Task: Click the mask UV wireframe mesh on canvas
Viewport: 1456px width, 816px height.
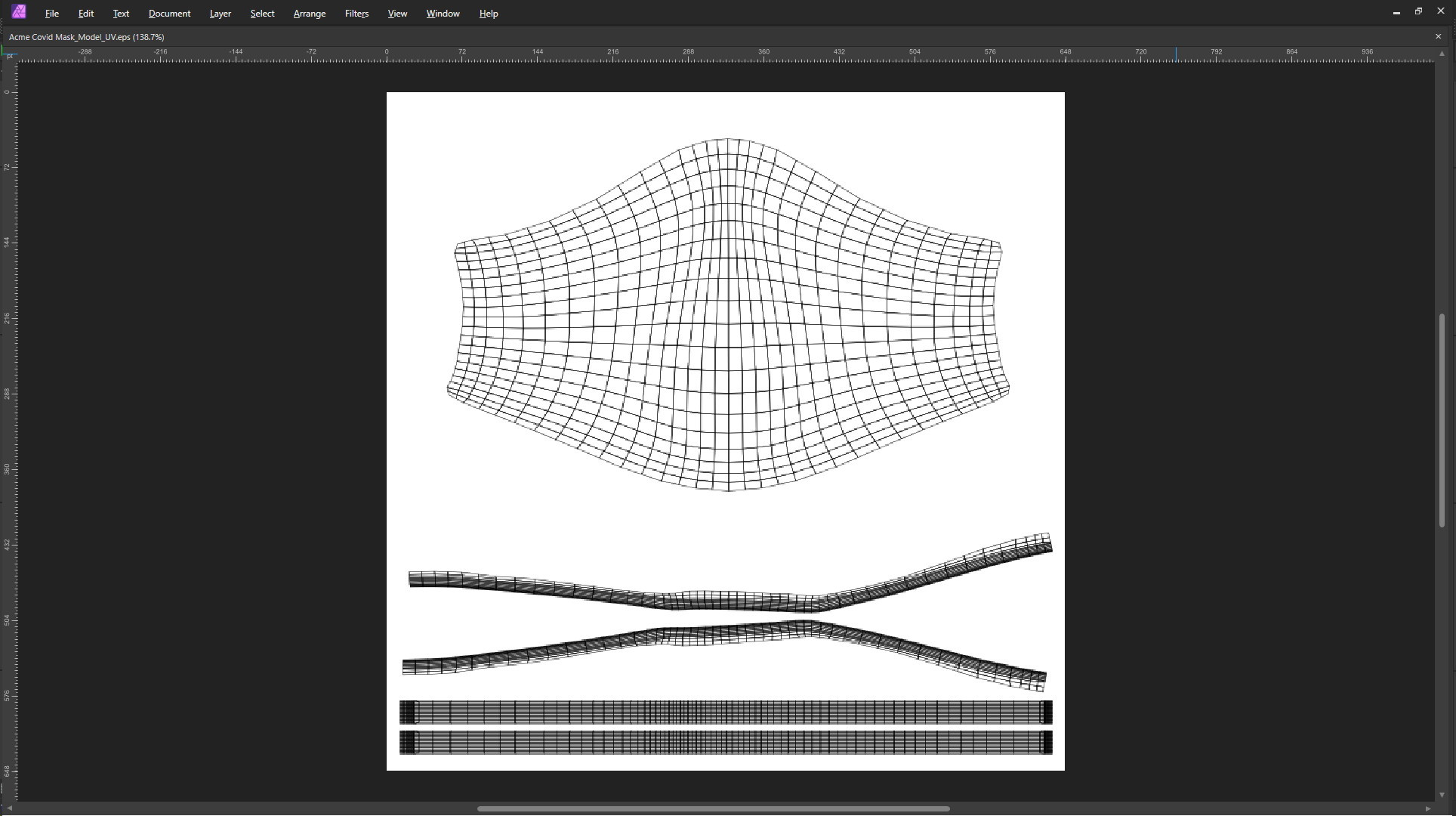Action: (728, 315)
